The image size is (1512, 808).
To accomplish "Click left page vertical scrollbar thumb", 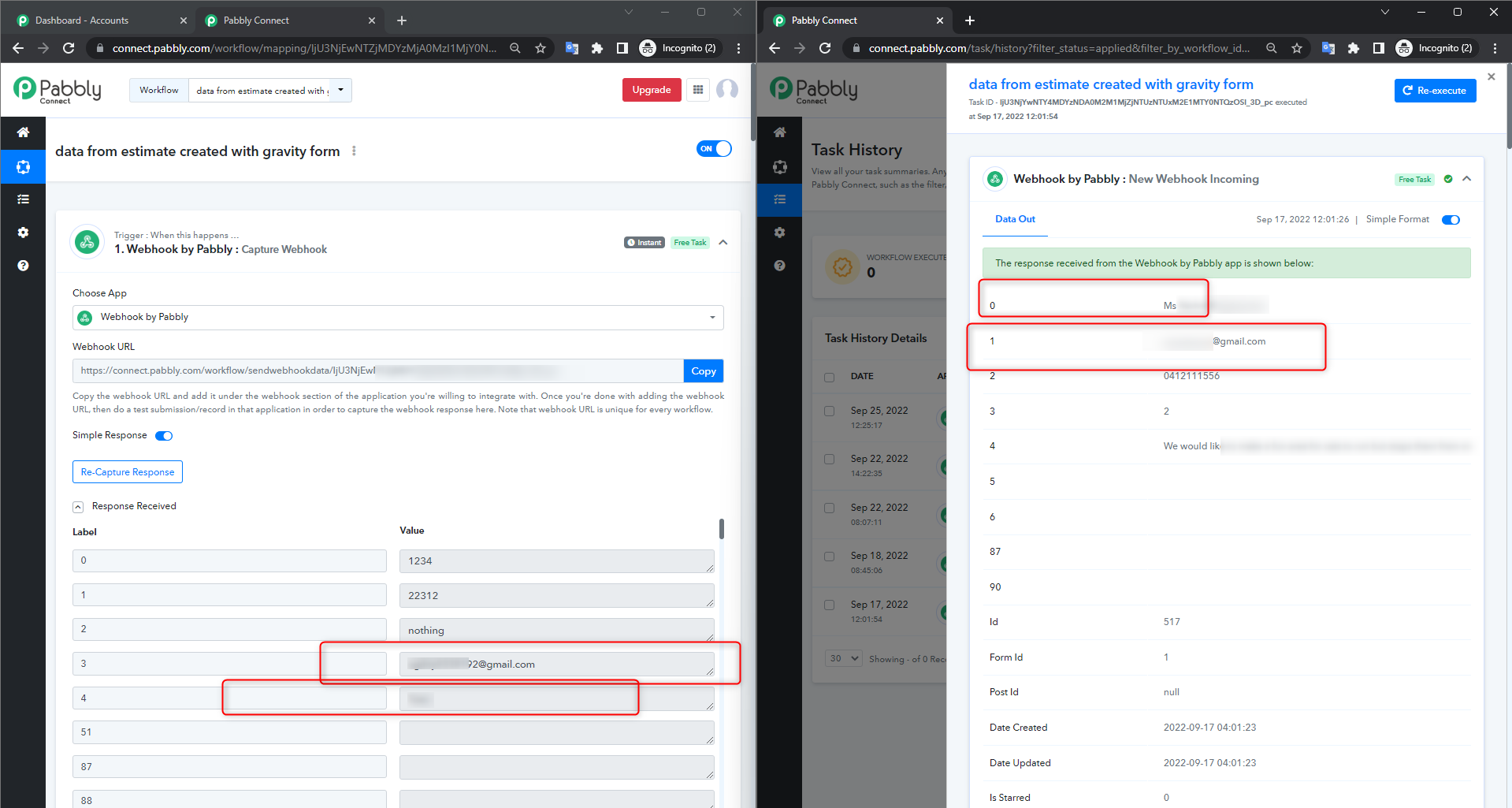I will (753, 102).
